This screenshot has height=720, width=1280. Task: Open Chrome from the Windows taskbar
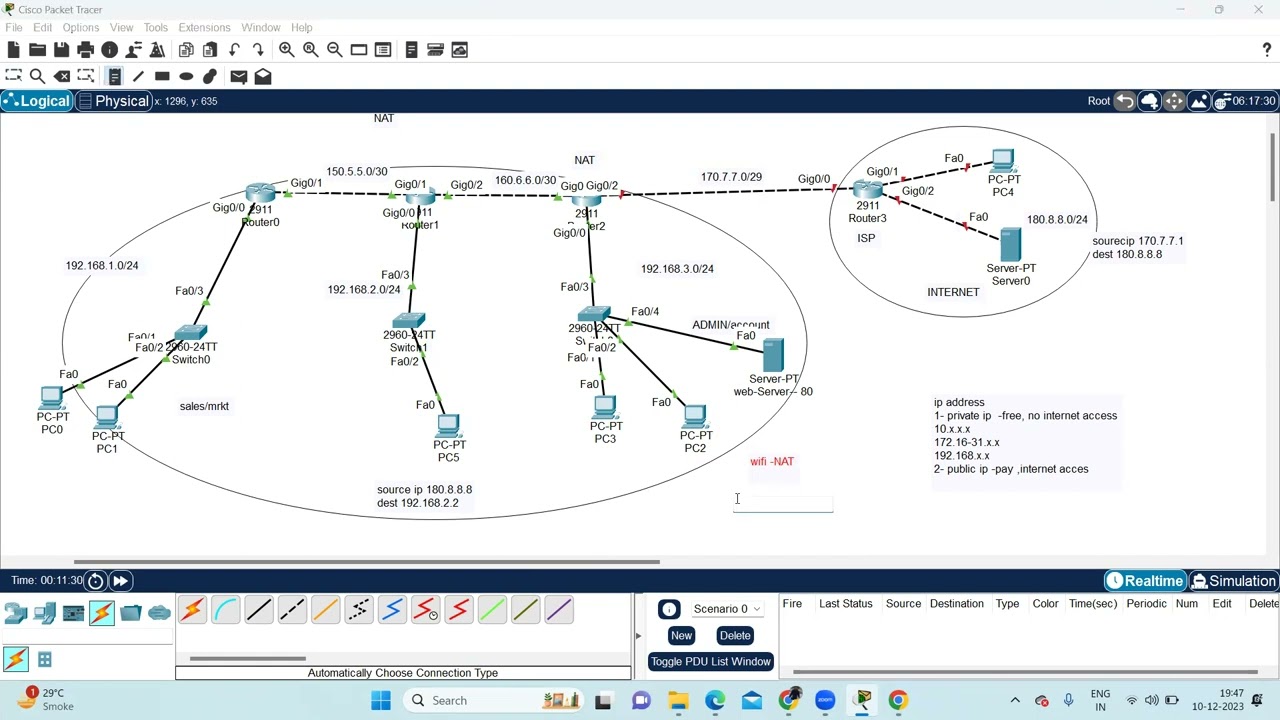tap(898, 700)
